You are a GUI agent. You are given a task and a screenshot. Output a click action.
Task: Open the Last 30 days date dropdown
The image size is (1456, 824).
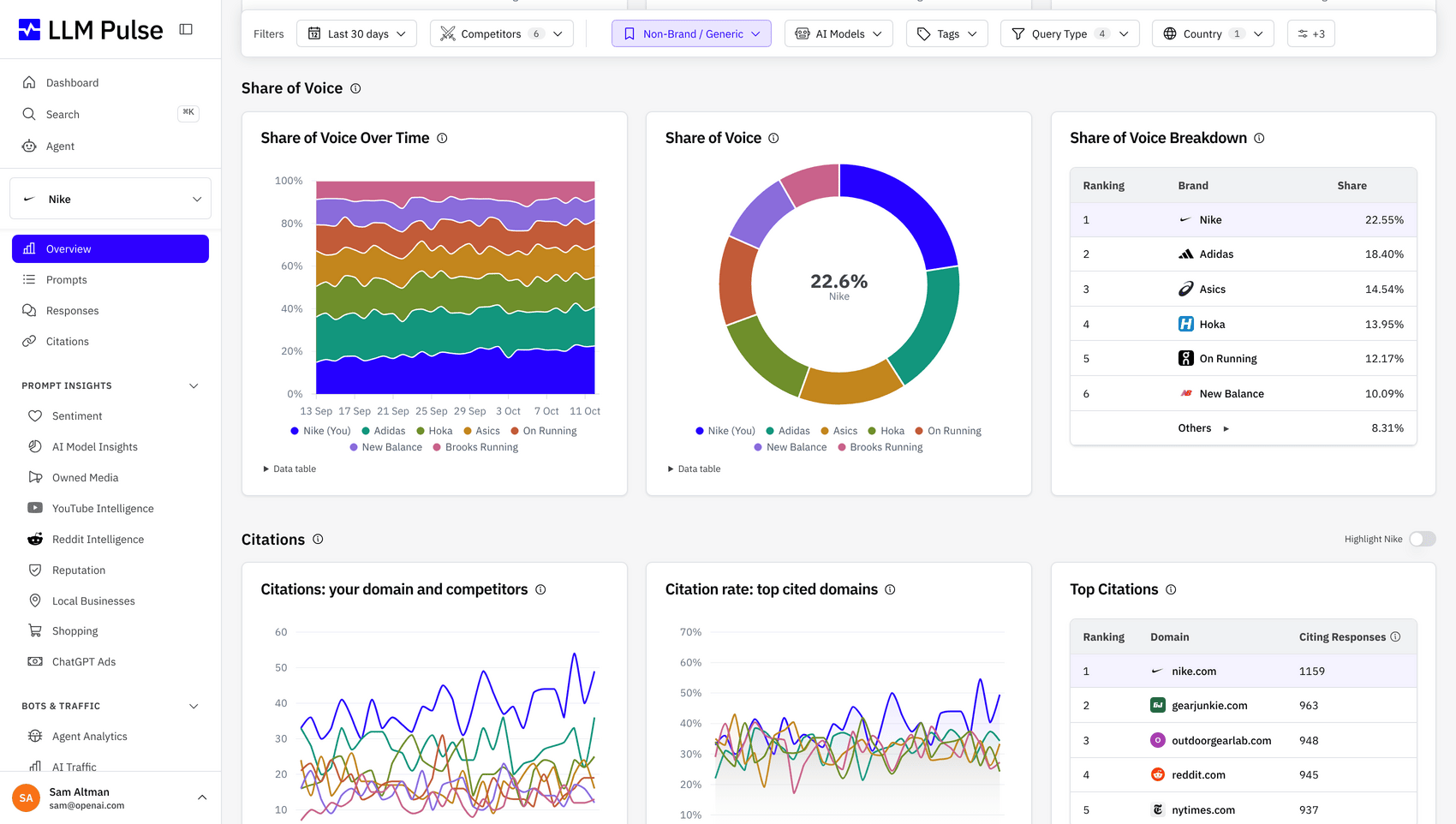click(357, 33)
